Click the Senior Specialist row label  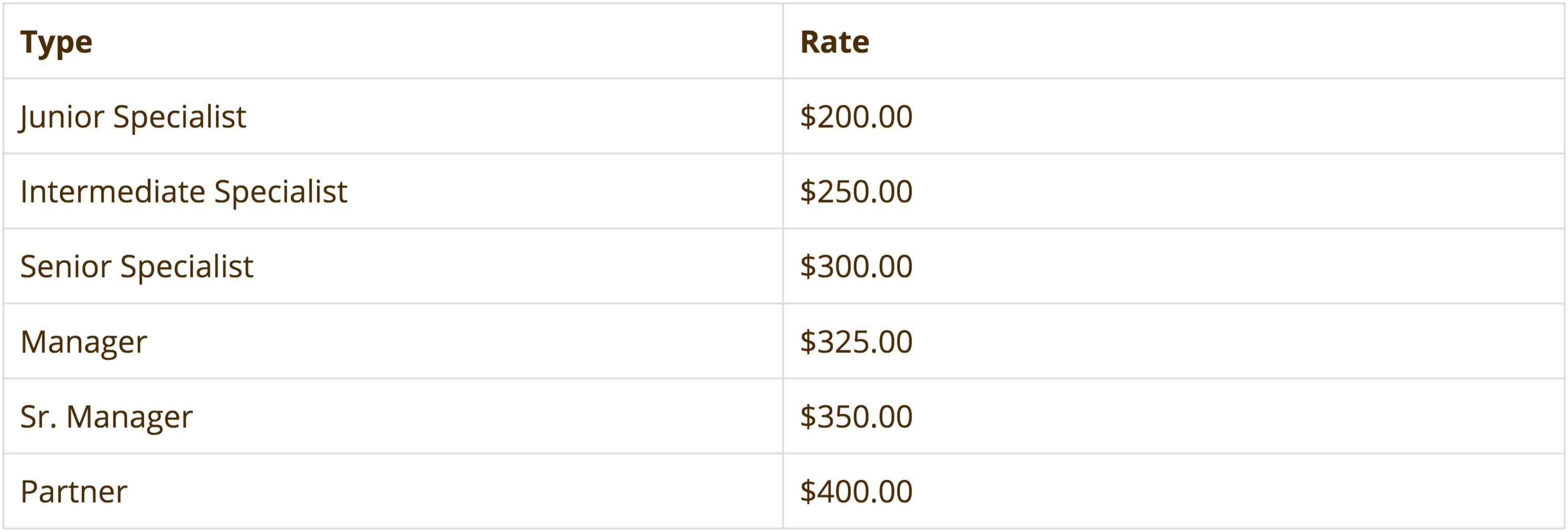click(x=136, y=267)
